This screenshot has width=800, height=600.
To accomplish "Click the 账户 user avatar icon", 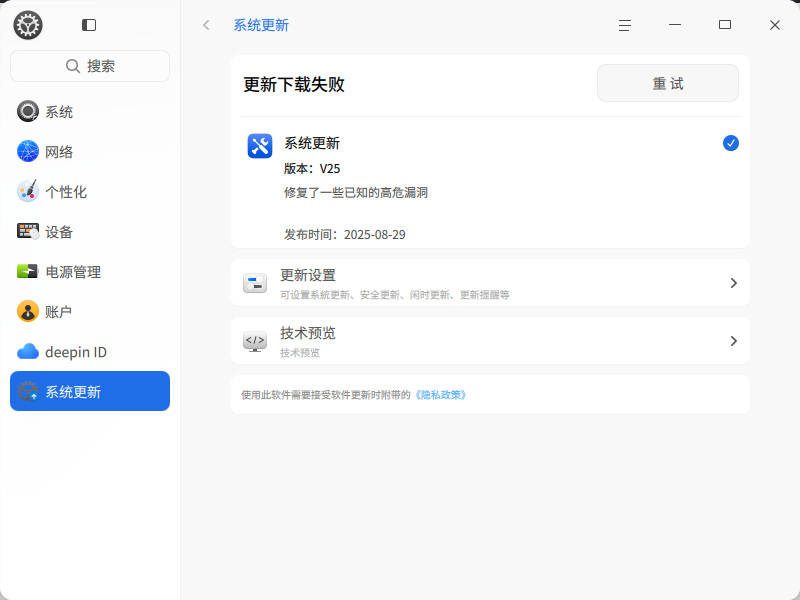I will pos(28,311).
